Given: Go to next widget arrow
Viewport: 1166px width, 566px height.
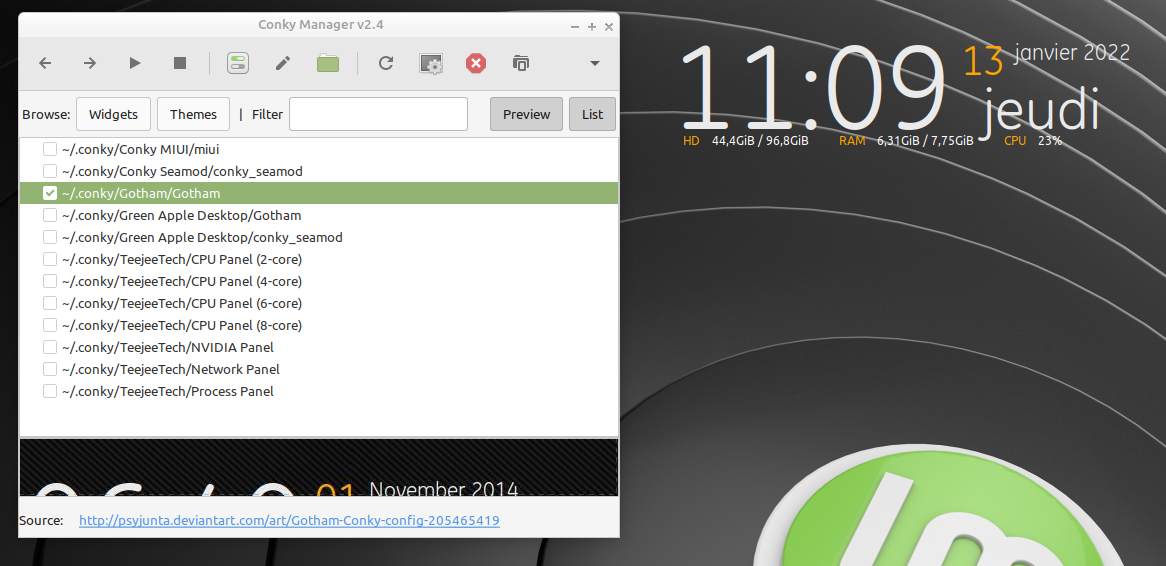Looking at the screenshot, I should [90, 63].
